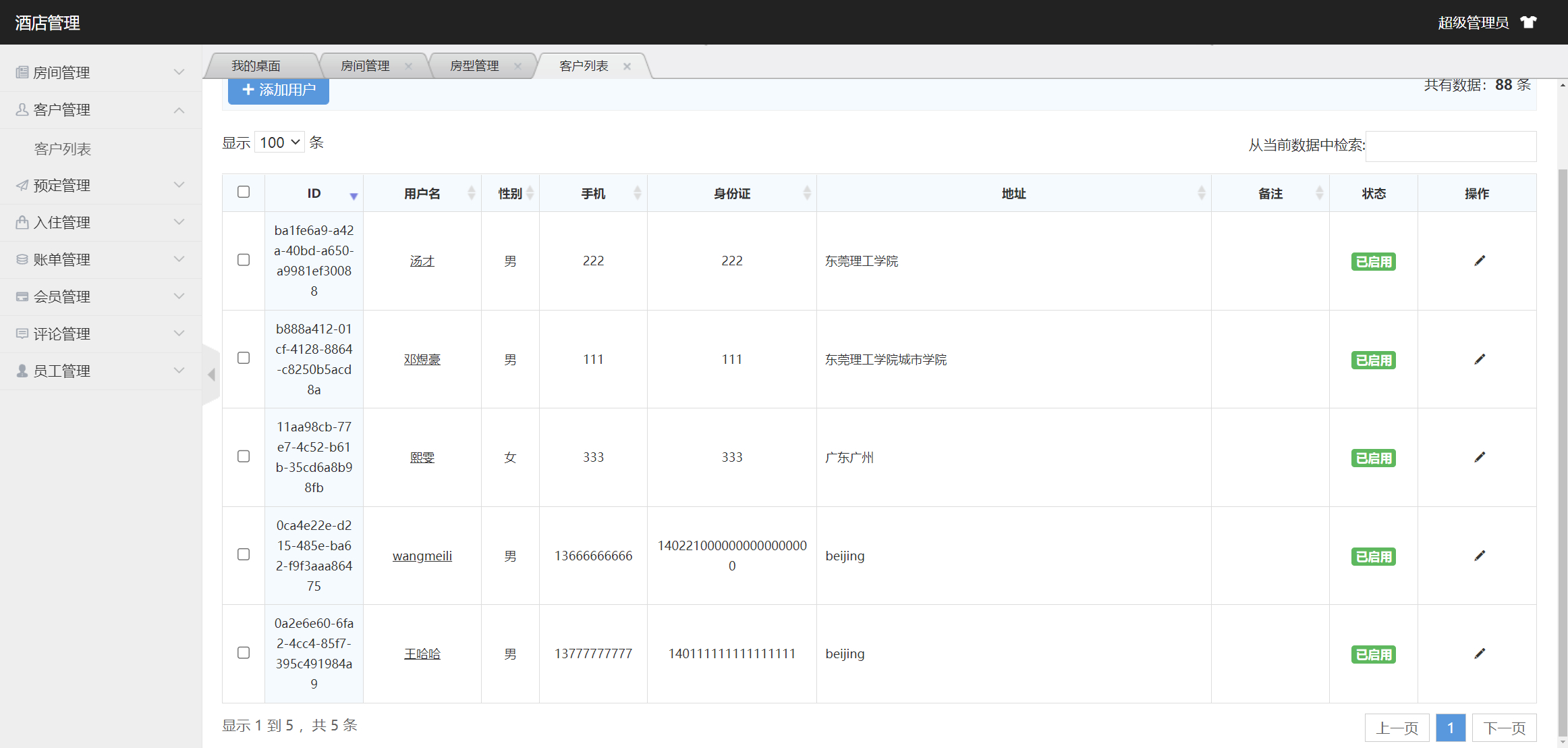Select the checkbox for 王哈哈

(243, 653)
